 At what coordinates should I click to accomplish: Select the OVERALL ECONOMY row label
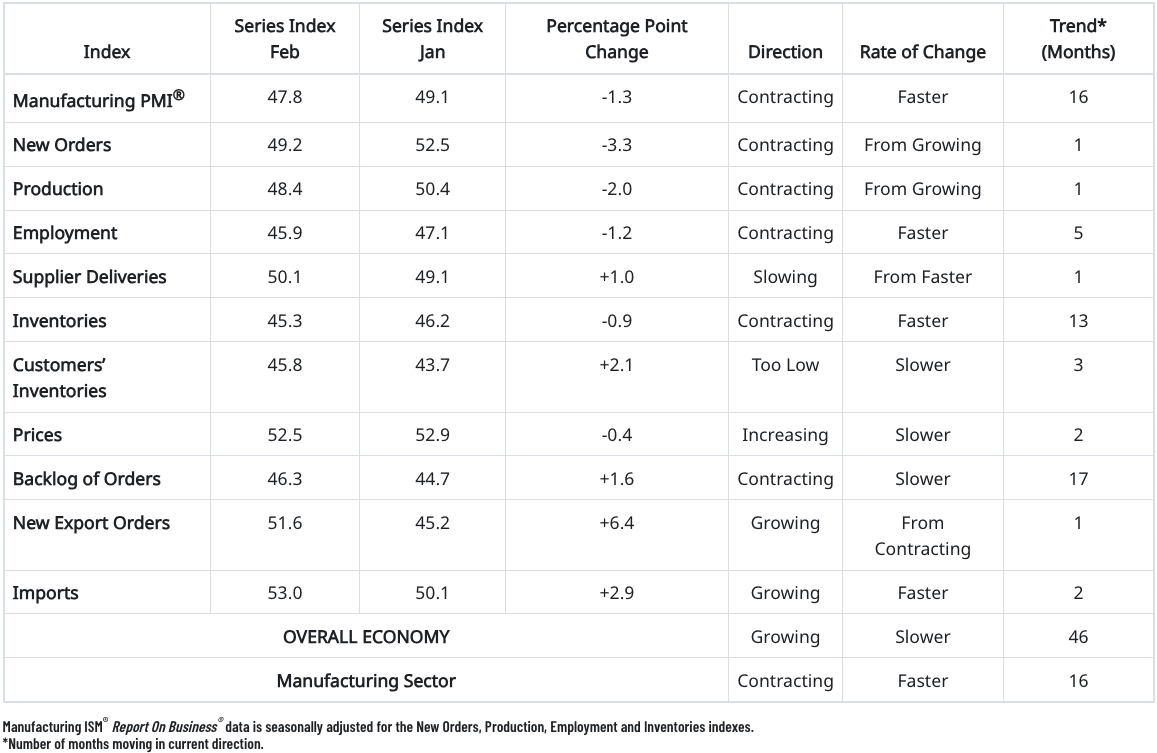pos(366,637)
